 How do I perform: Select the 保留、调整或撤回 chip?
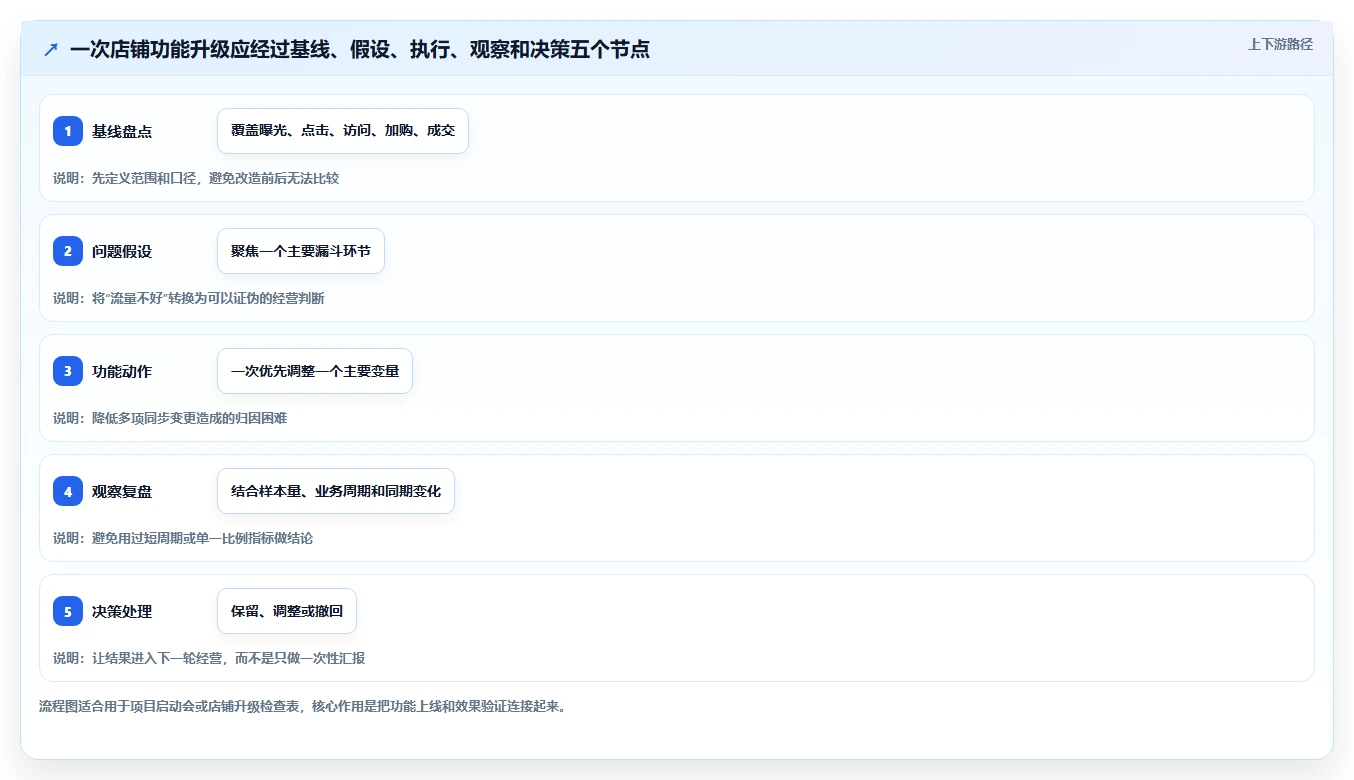coord(287,611)
